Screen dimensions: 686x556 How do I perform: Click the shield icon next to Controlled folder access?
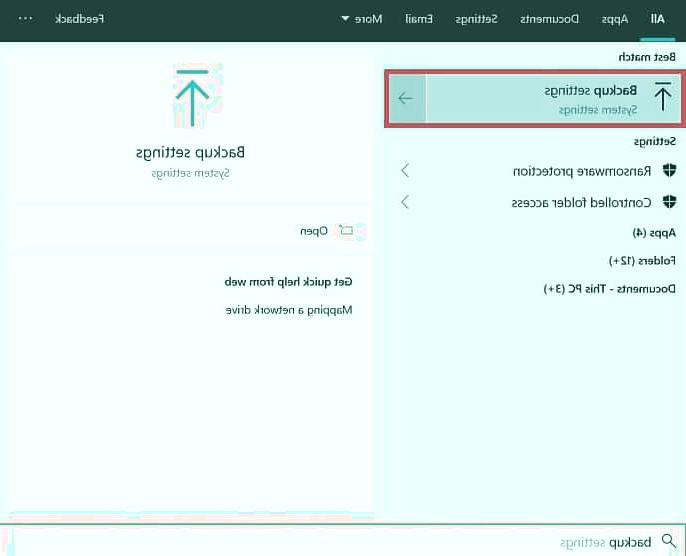(x=669, y=202)
